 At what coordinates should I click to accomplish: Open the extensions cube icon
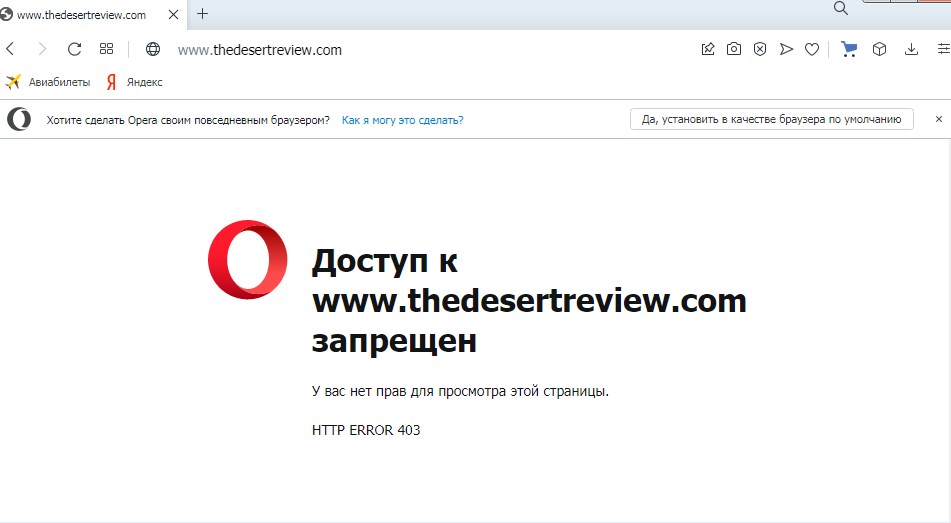tap(879, 49)
